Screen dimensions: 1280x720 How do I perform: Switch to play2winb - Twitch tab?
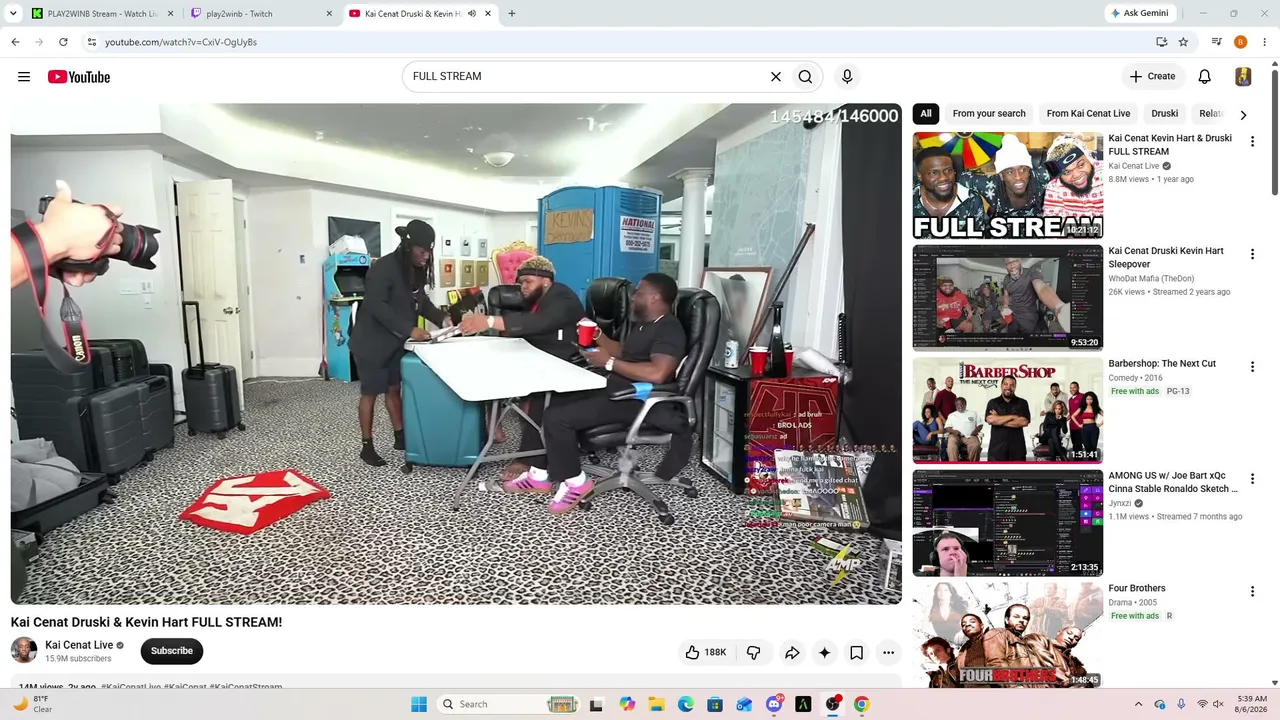pyautogui.click(x=262, y=14)
